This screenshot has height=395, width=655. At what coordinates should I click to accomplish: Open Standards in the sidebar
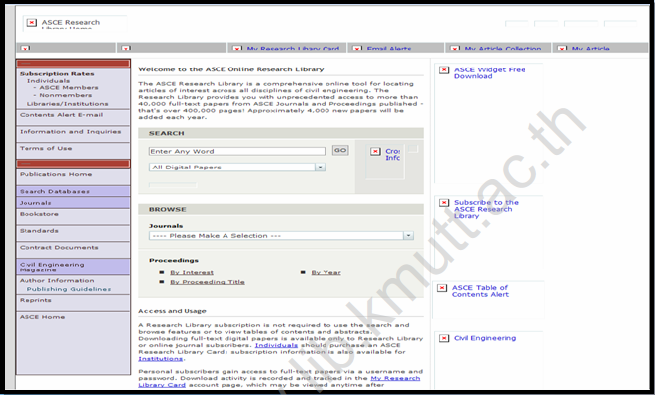click(39, 231)
